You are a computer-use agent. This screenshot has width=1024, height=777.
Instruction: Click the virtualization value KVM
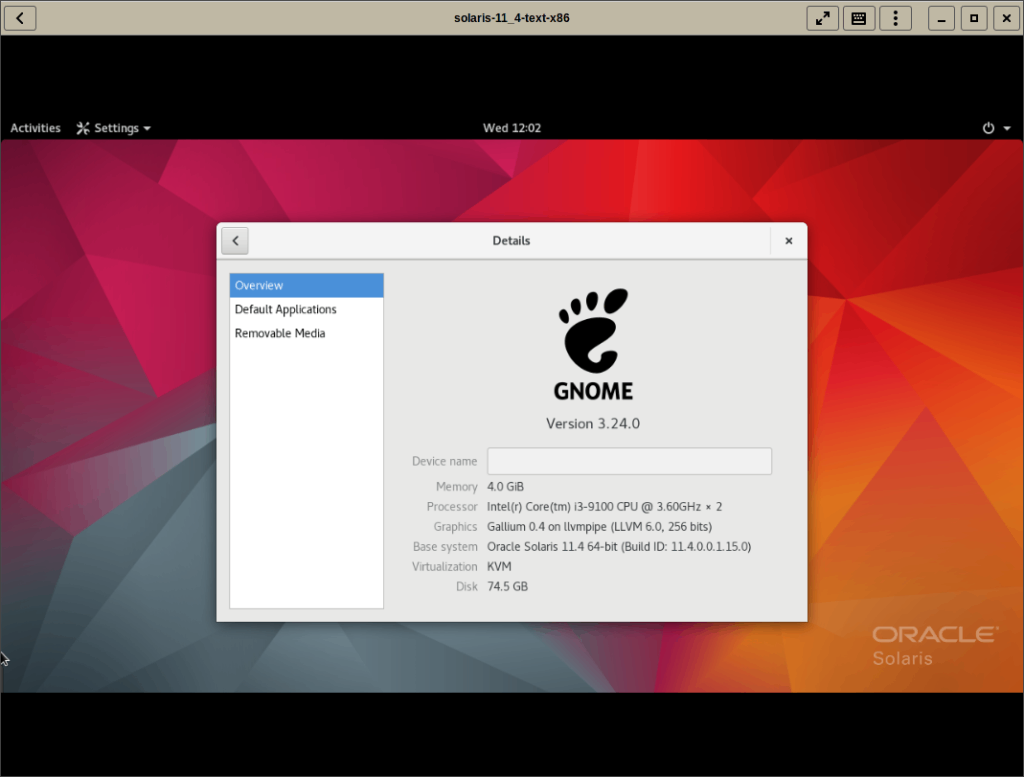[499, 567]
